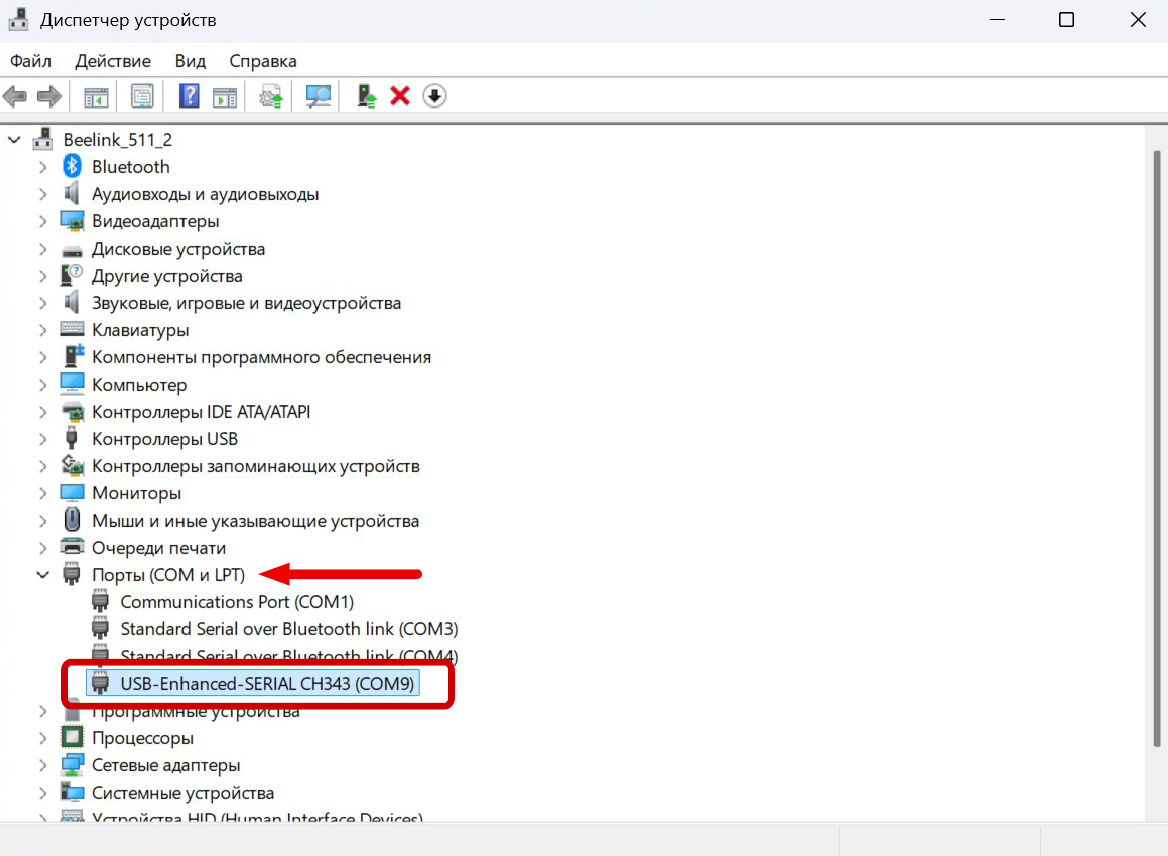Image resolution: width=1168 pixels, height=856 pixels.
Task: Select Standard Serial over Bluetooth link (COM3)
Action: (289, 629)
